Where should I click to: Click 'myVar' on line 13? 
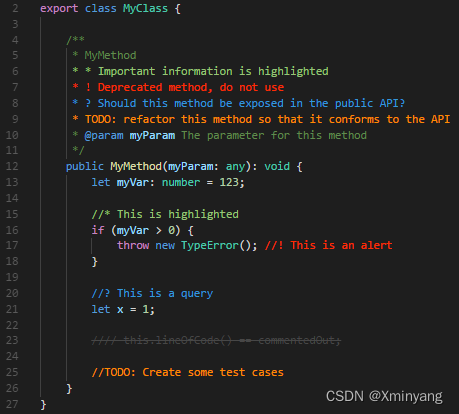pos(132,182)
